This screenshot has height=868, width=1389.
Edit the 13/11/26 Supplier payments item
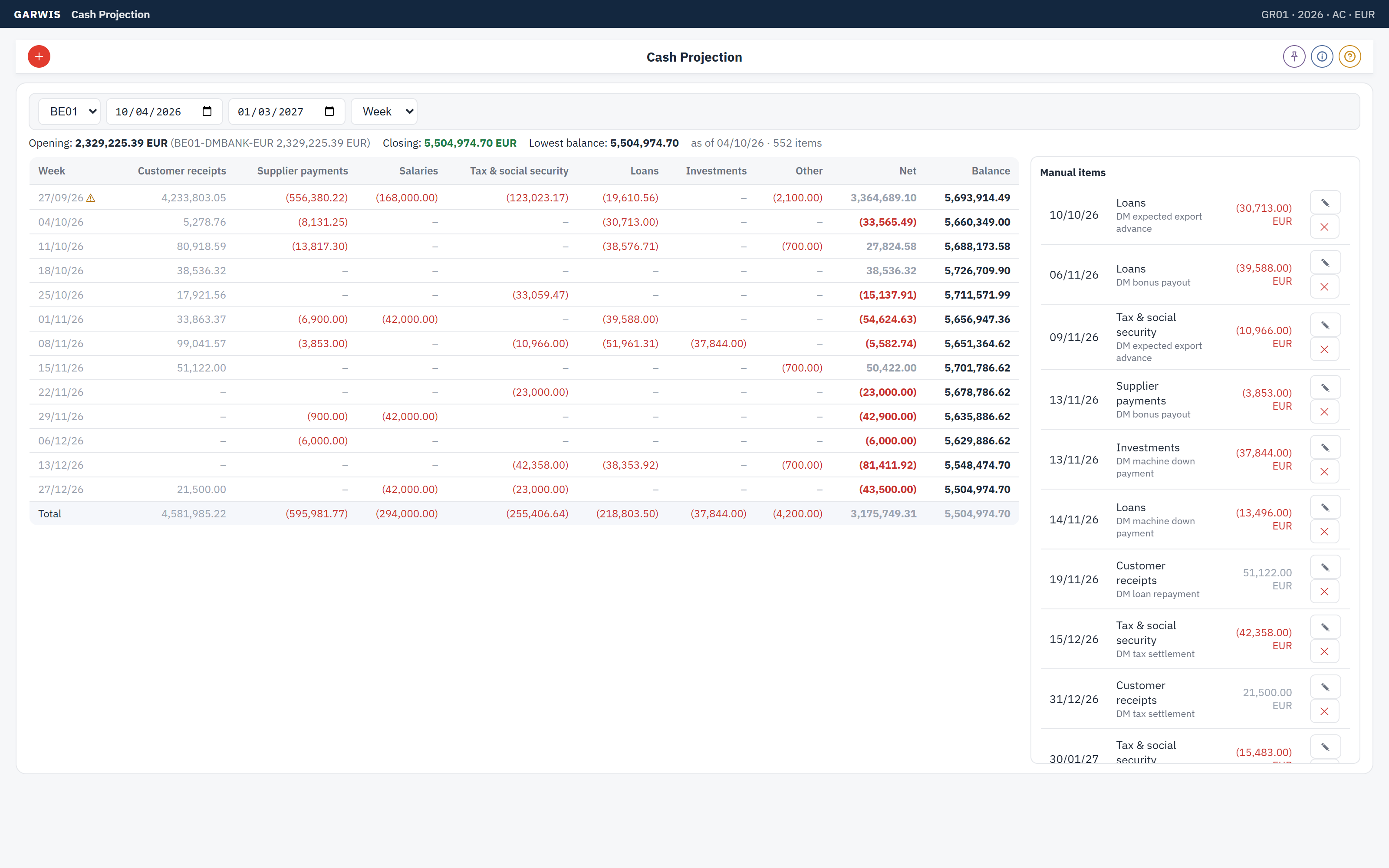[x=1325, y=388]
